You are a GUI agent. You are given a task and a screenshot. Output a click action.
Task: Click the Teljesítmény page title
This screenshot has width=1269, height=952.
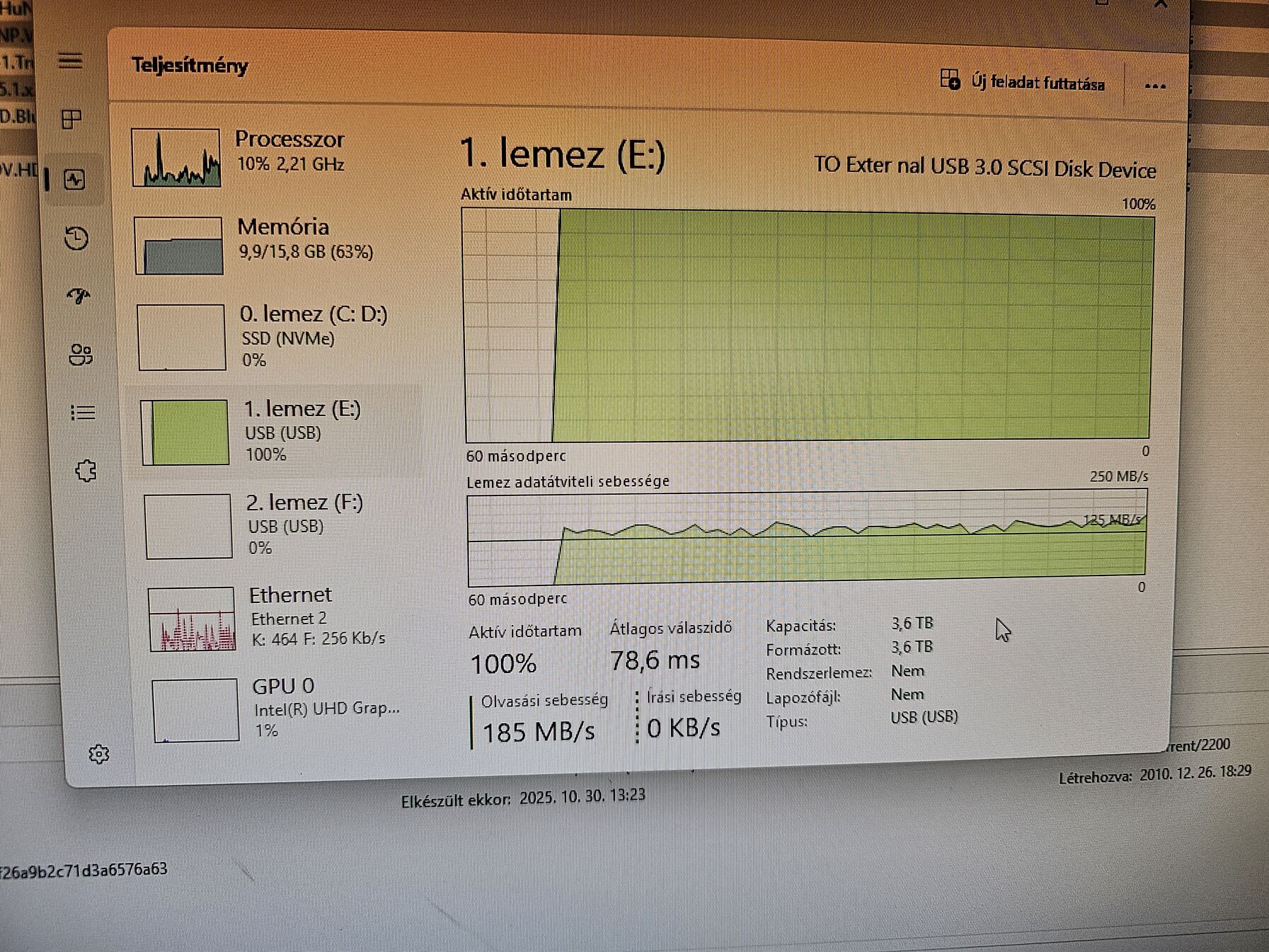190,65
